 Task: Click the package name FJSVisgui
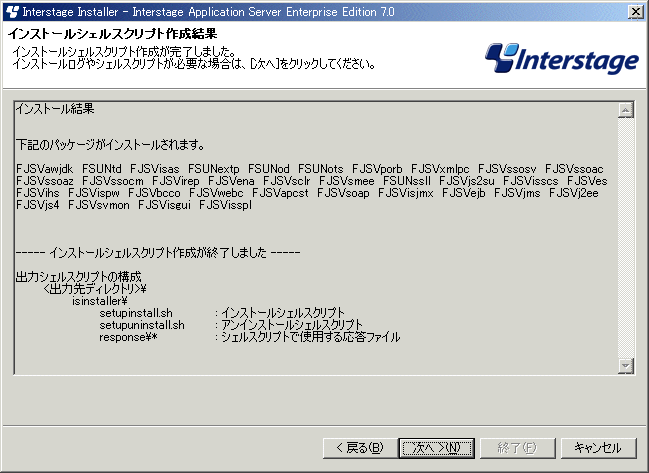164,205
